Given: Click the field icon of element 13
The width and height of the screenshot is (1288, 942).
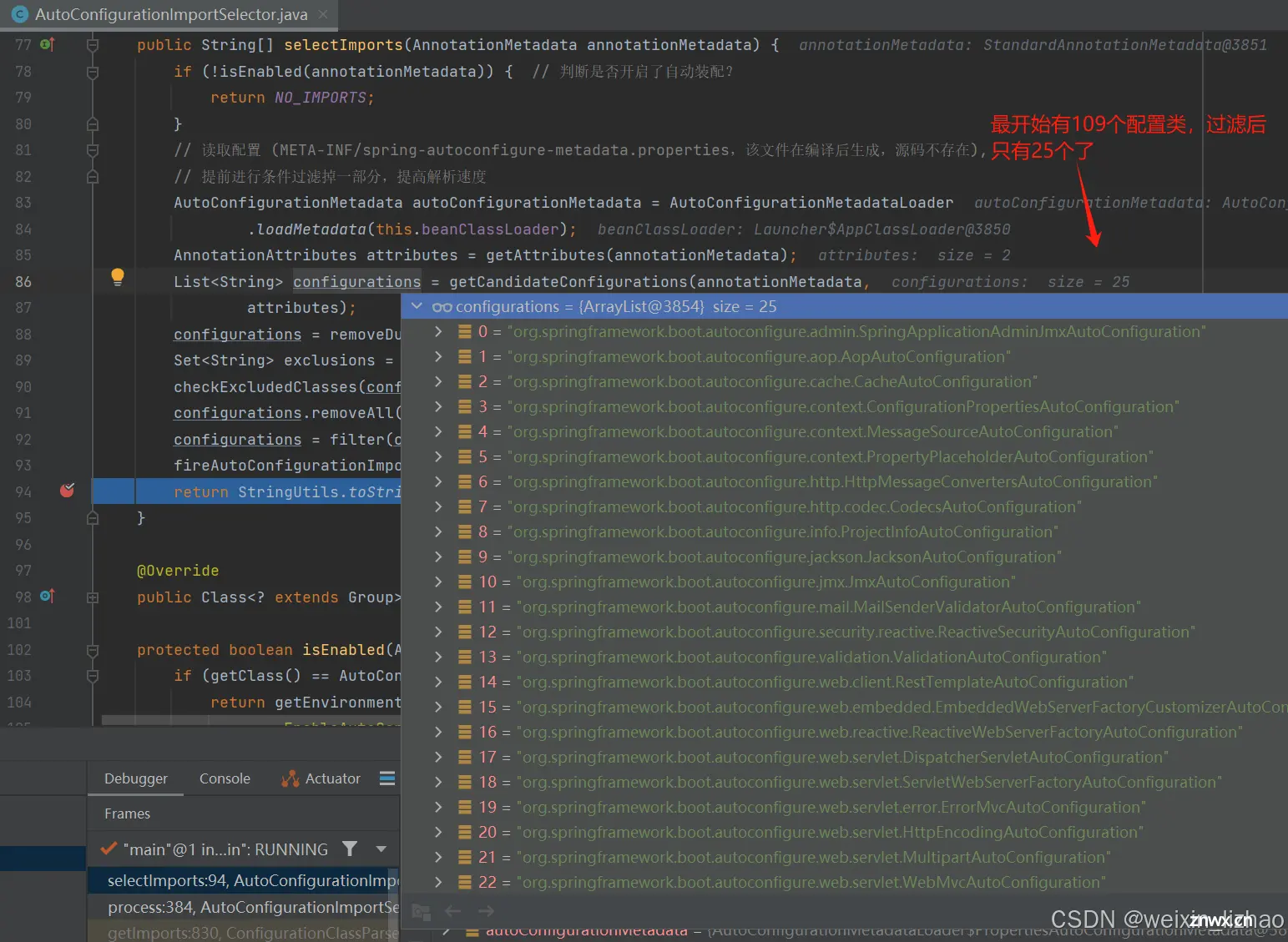Looking at the screenshot, I should (x=465, y=657).
